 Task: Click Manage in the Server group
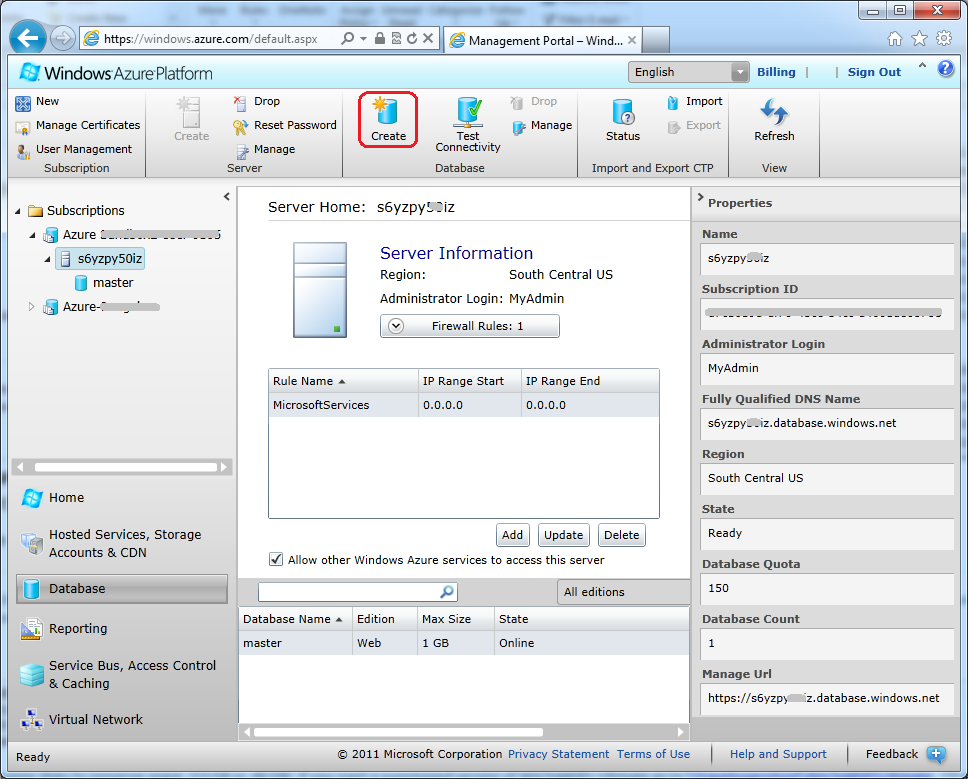pyautogui.click(x=265, y=150)
